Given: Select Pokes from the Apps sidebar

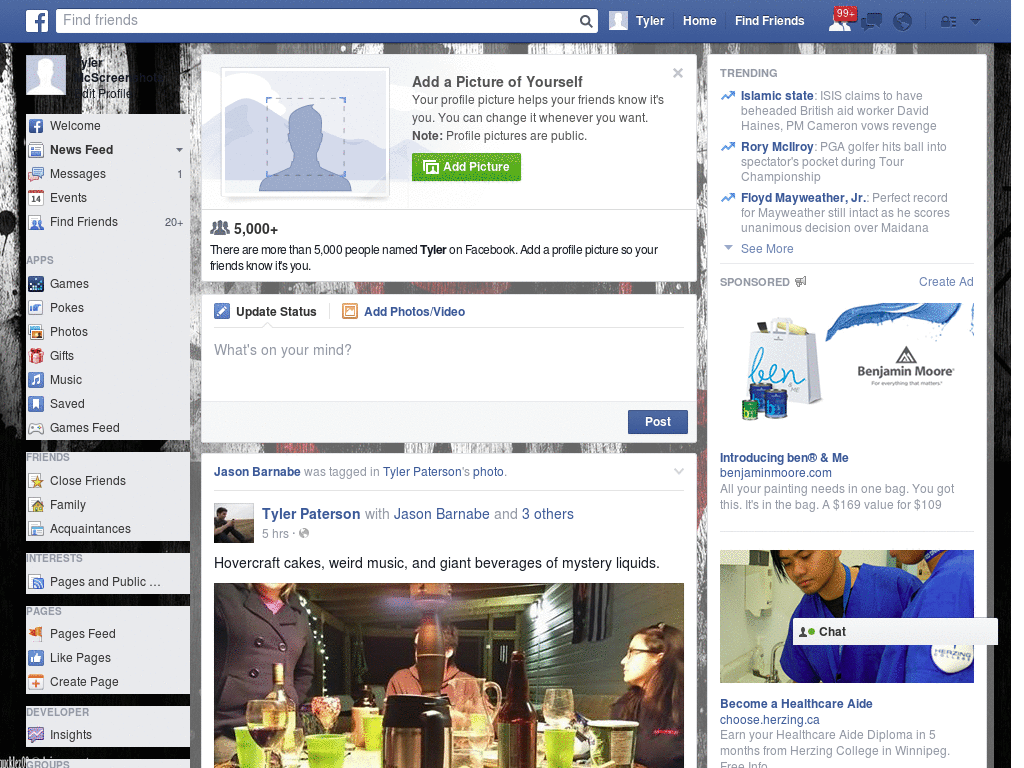Looking at the screenshot, I should pyautogui.click(x=68, y=308).
